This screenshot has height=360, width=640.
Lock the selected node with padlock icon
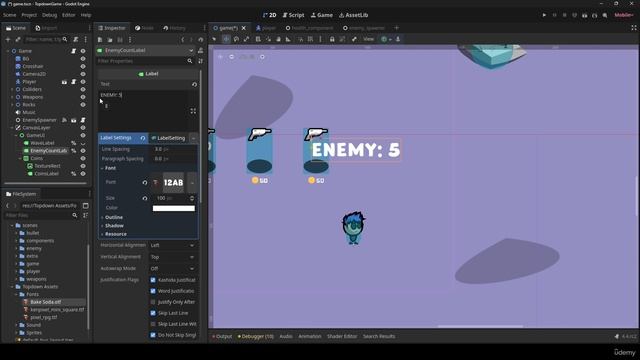coord(332,39)
